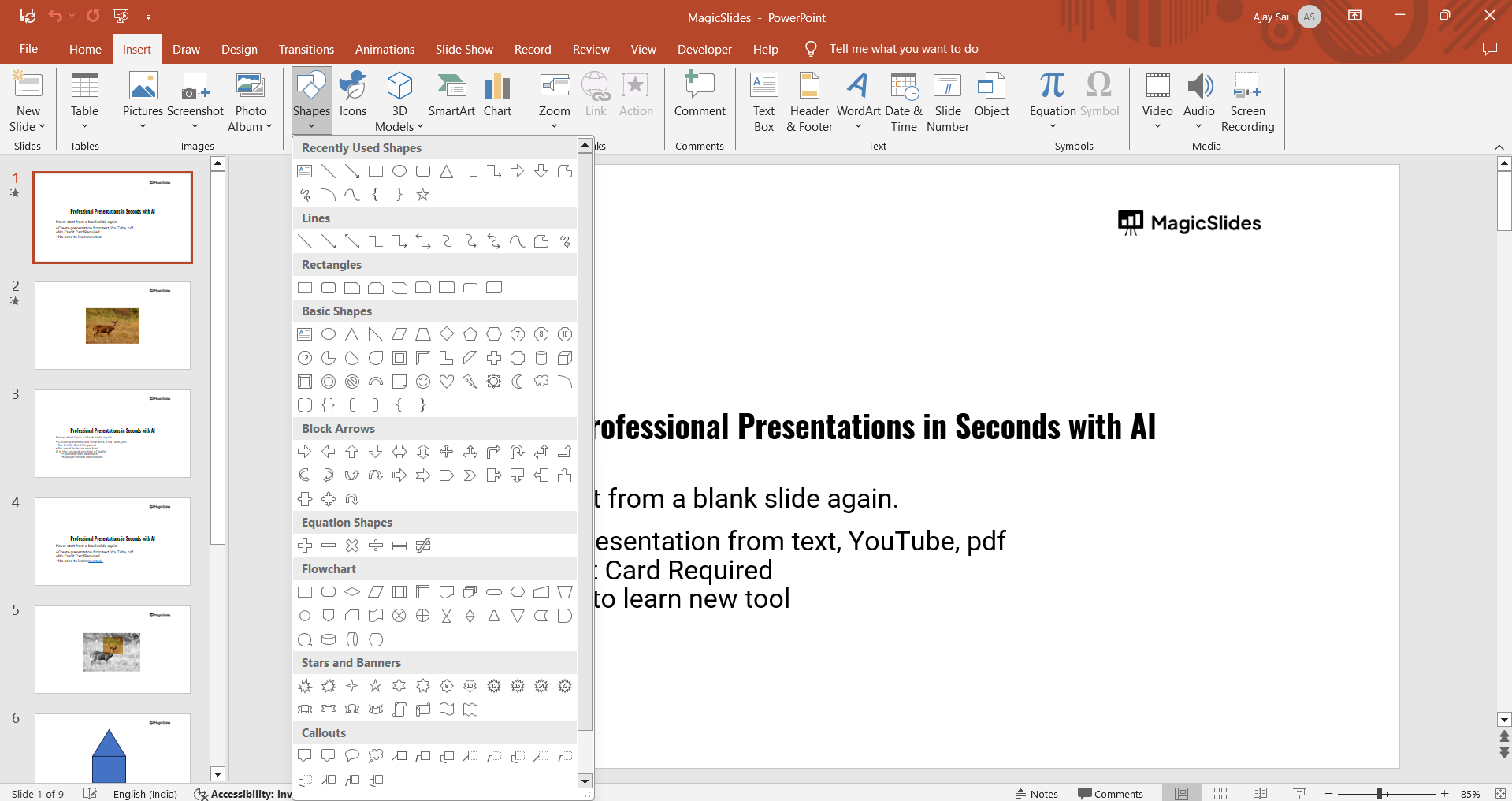Switch to the Animations tab
Viewport: 1512px width, 801px height.
coord(385,49)
